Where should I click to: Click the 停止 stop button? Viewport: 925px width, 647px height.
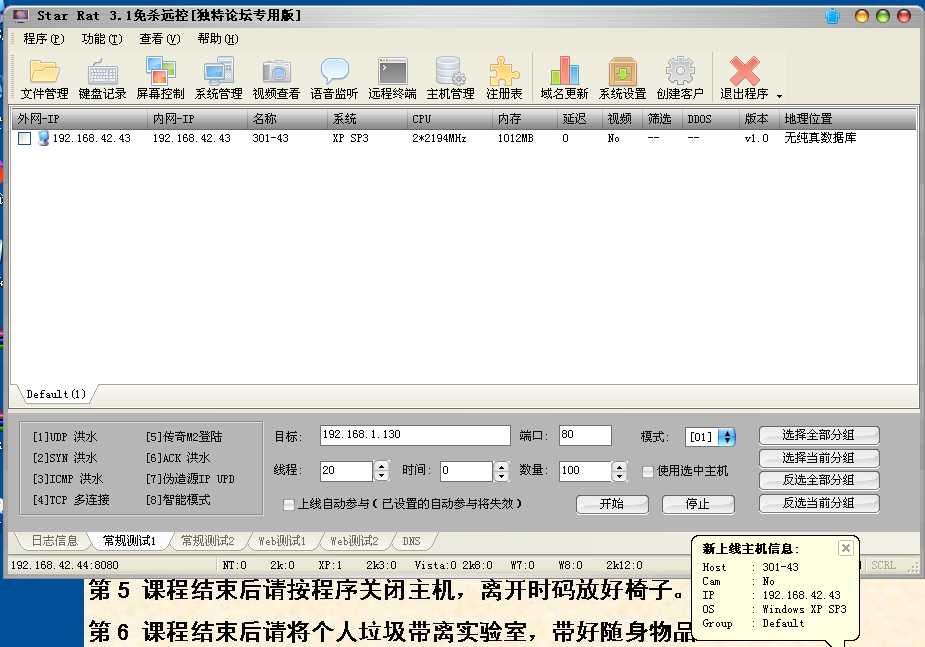pyautogui.click(x=698, y=504)
